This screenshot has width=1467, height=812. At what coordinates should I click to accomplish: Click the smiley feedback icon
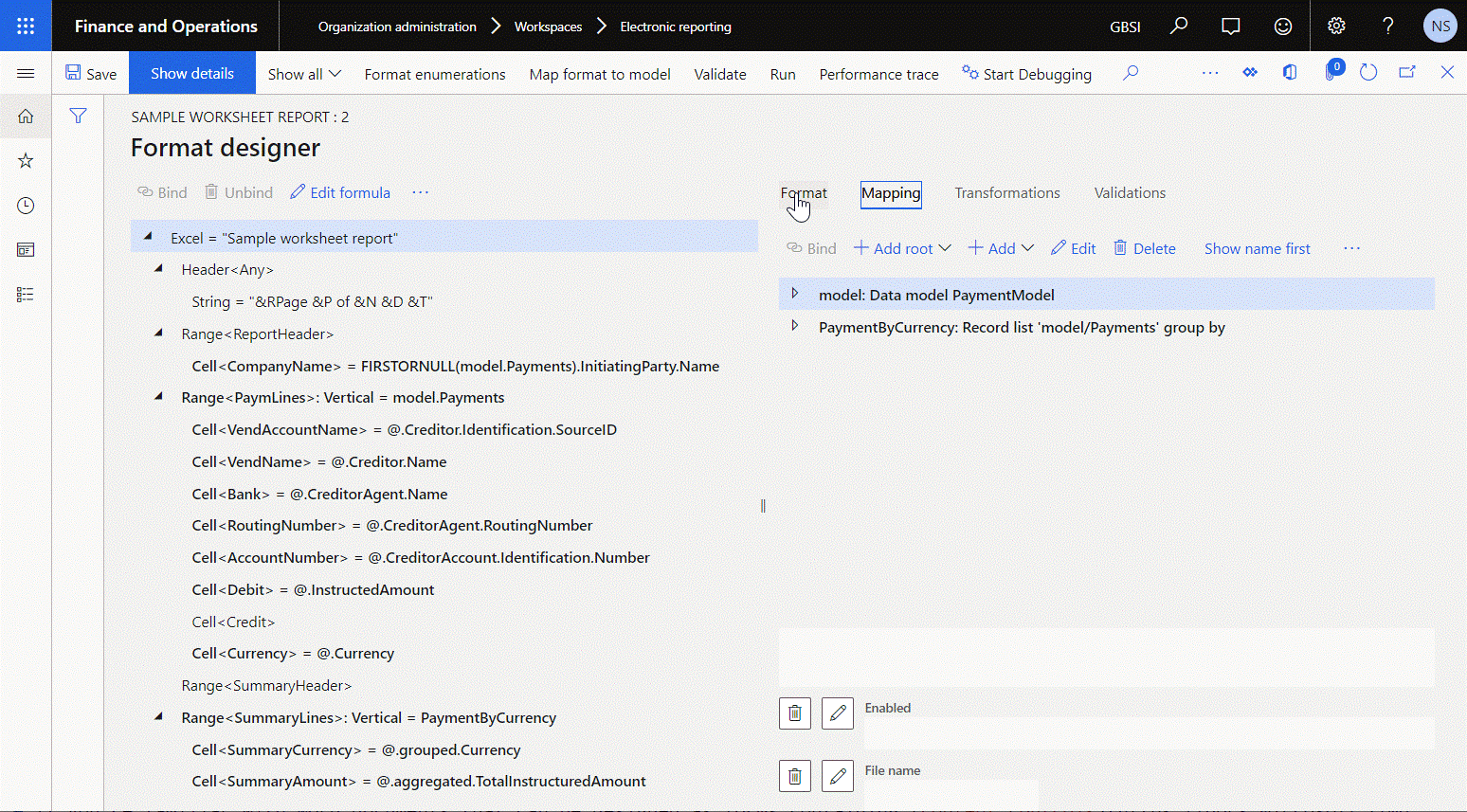(x=1282, y=26)
